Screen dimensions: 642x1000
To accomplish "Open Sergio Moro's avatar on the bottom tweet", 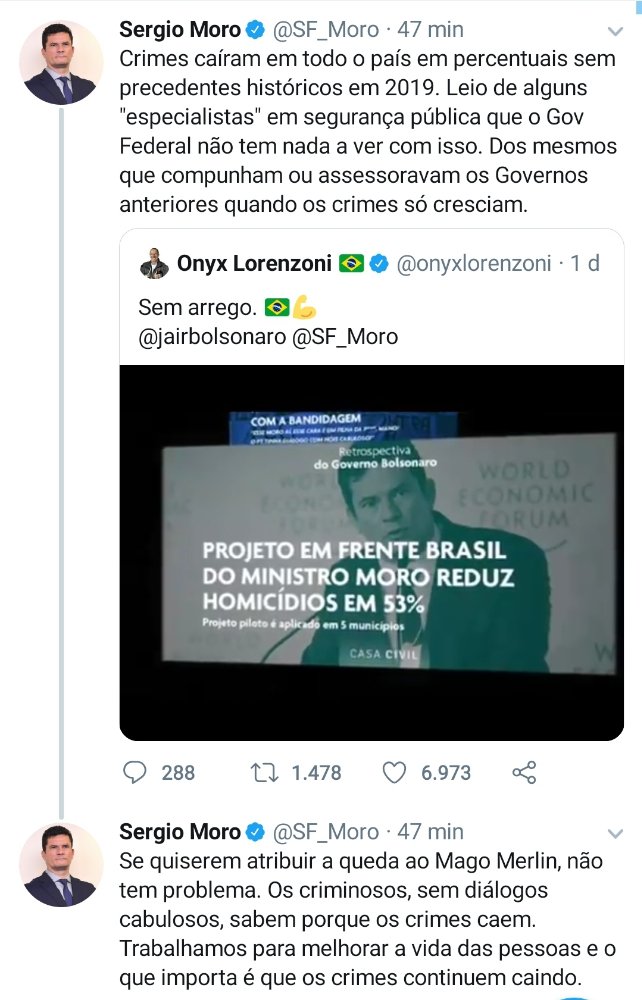I will 61,865.
